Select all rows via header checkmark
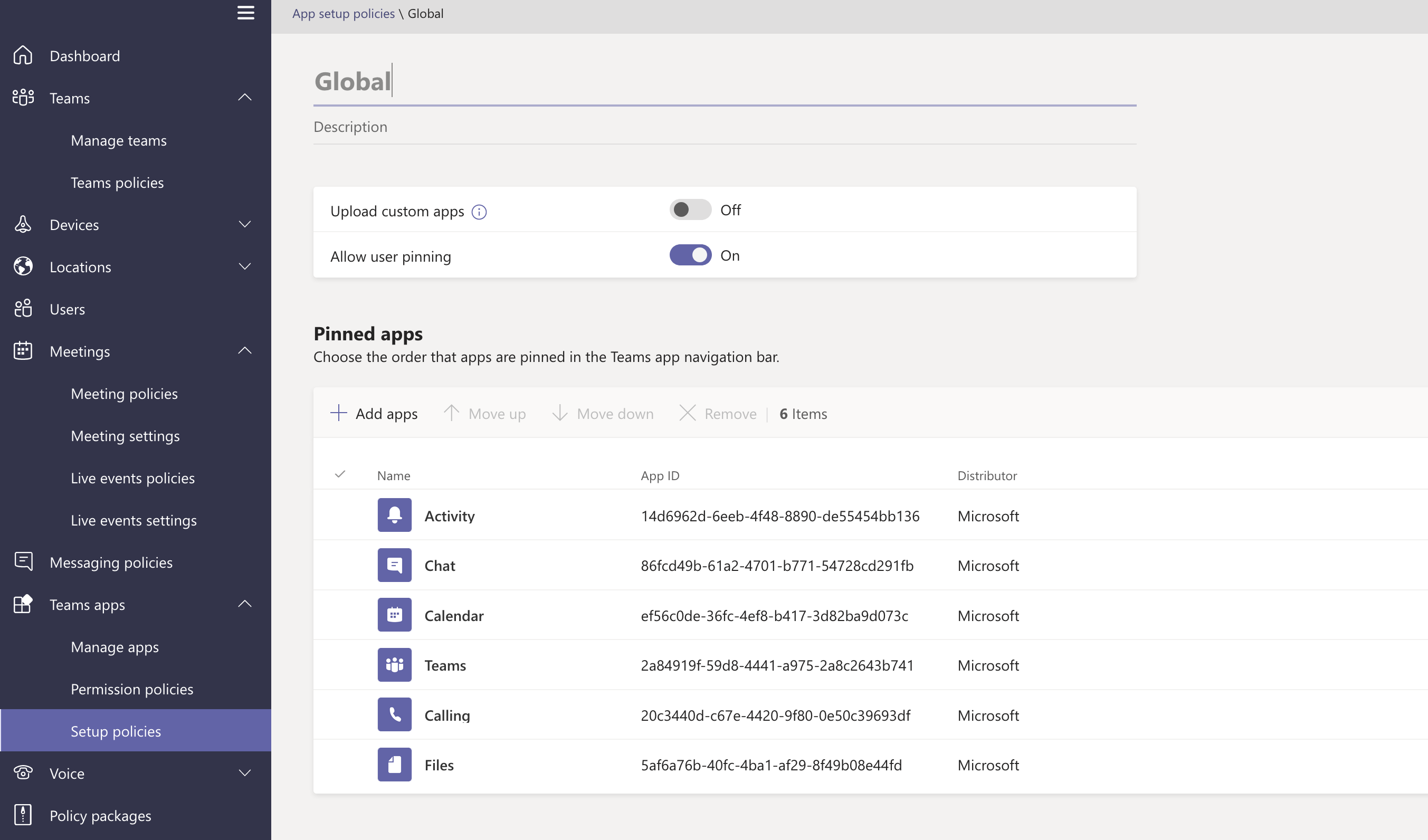Screen dimensions: 1428x840 pos(340,475)
